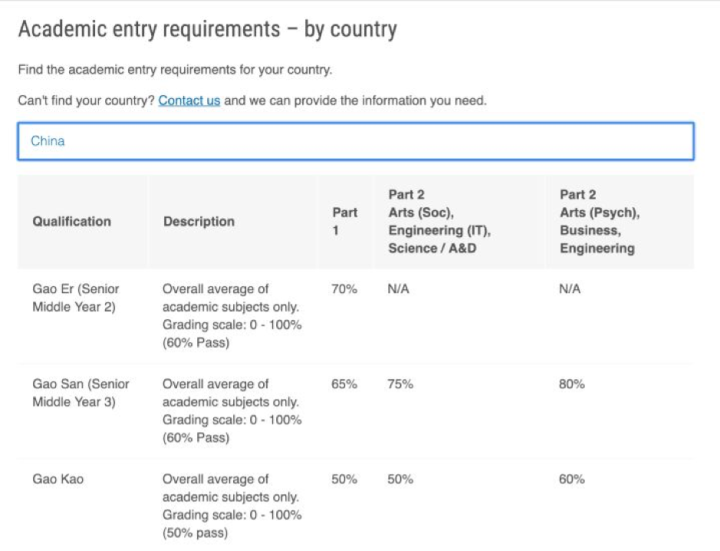Select Part 2 Arts (Soc) column header
The image size is (720, 551).
tap(439, 221)
